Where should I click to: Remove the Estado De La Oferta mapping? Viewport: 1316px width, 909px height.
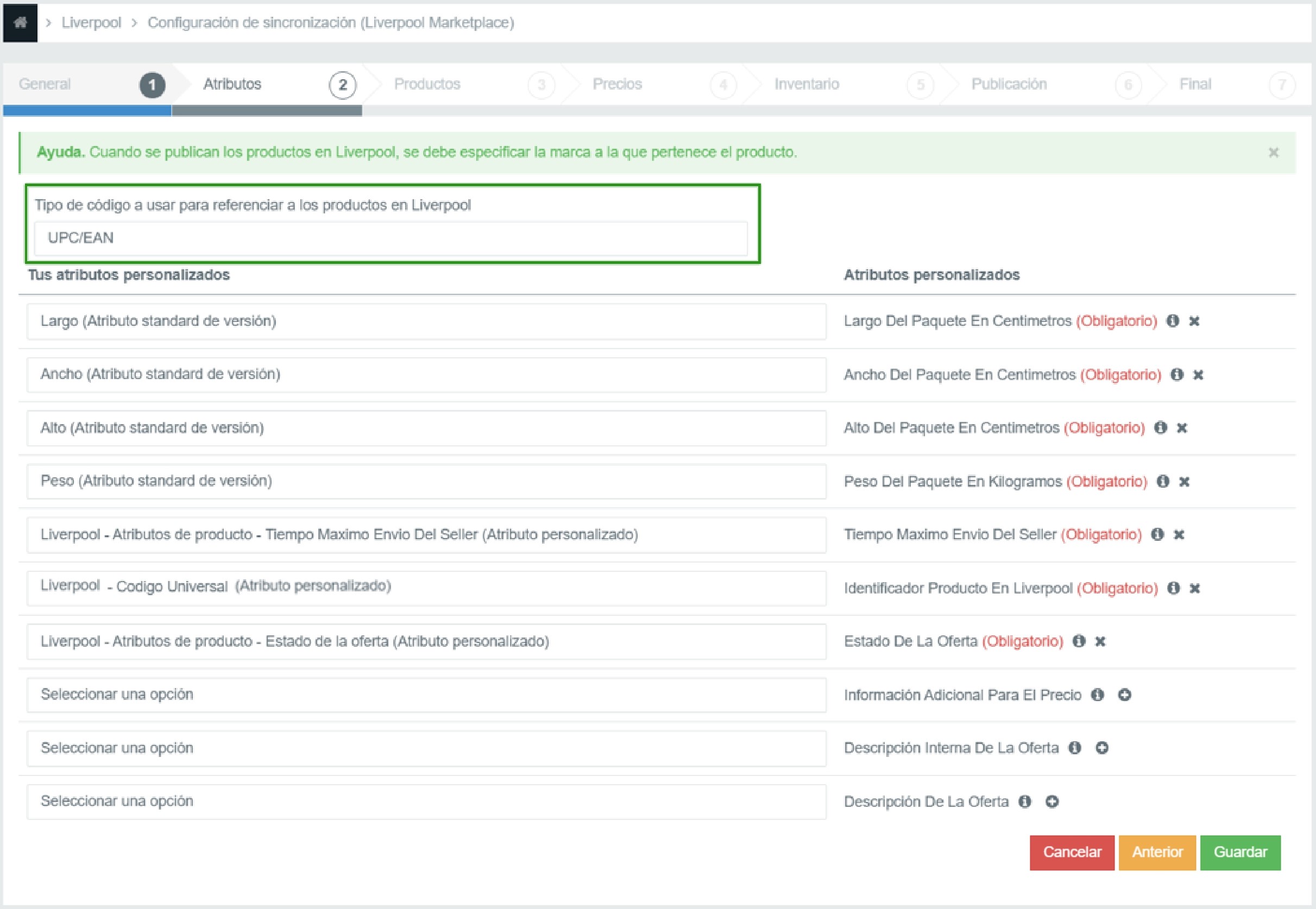click(x=1100, y=641)
